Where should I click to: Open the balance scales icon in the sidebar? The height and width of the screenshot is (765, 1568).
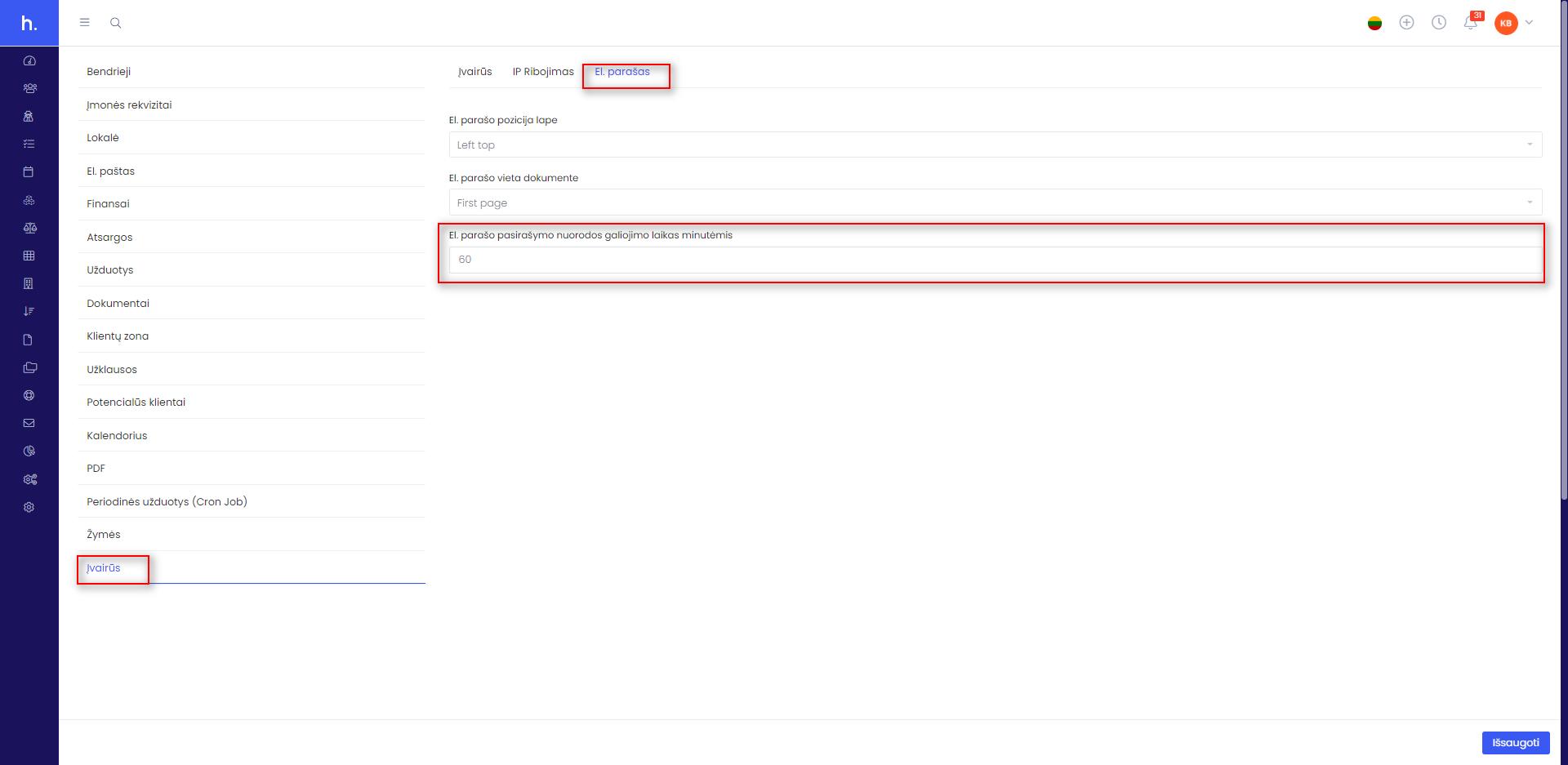[29, 228]
